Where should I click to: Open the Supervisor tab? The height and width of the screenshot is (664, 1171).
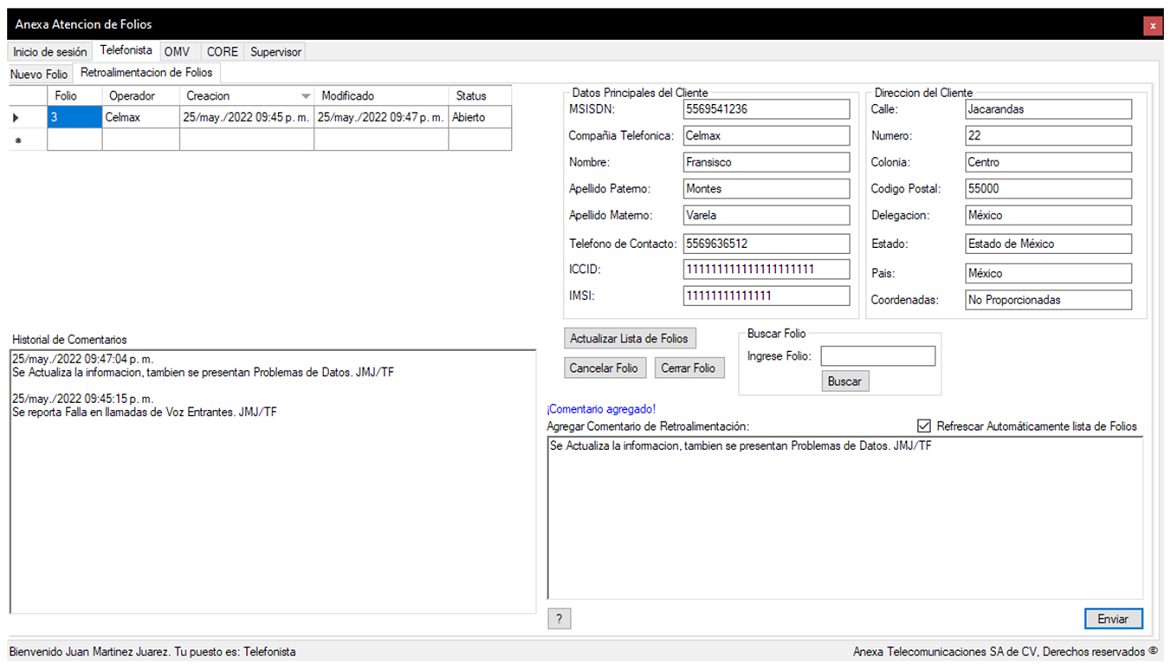[x=275, y=52]
